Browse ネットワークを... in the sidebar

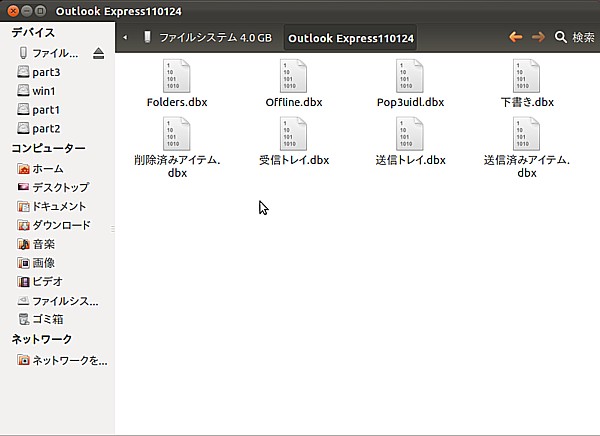click(x=62, y=360)
